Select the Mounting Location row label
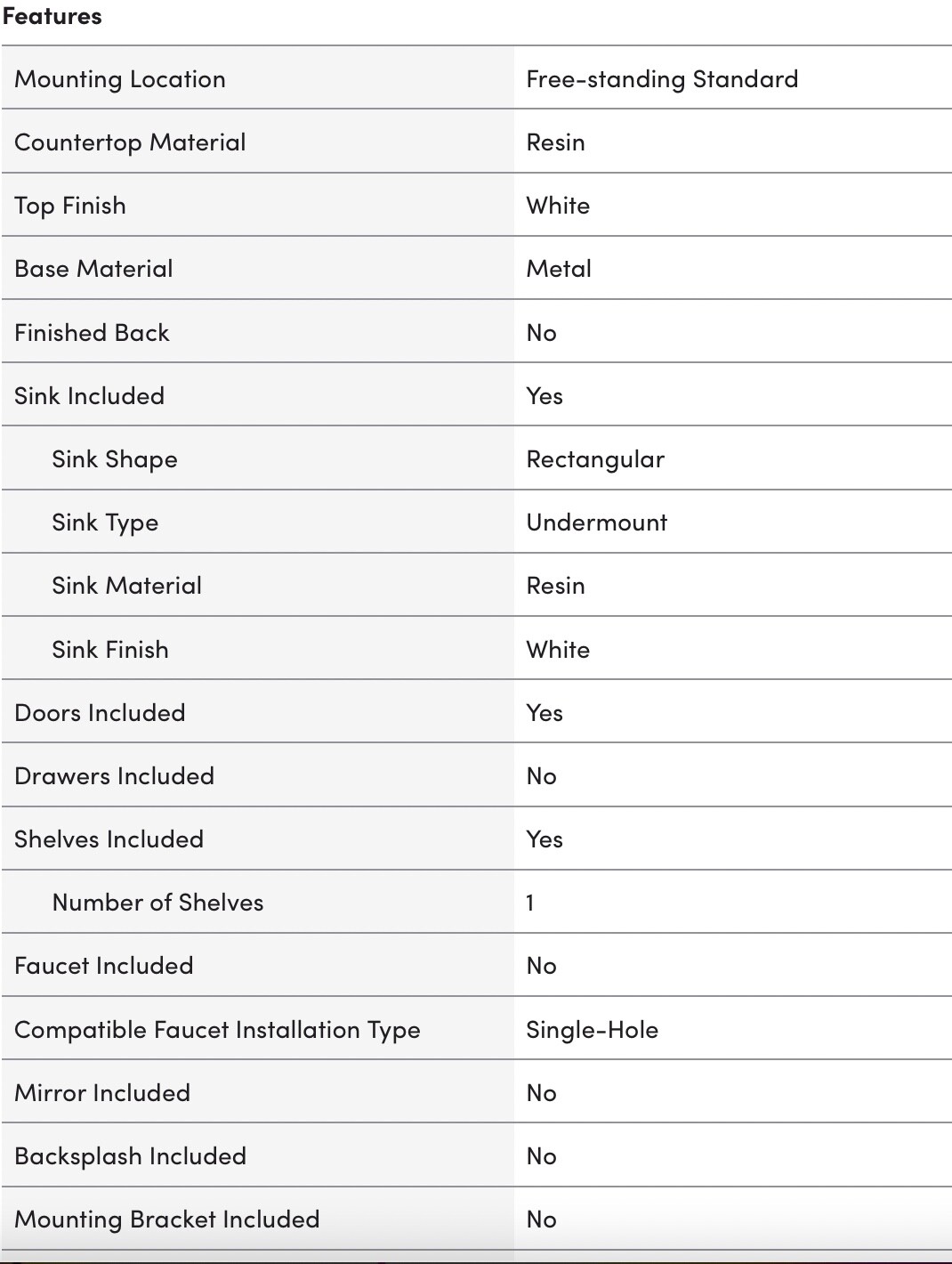The height and width of the screenshot is (1264, 952). click(x=120, y=79)
